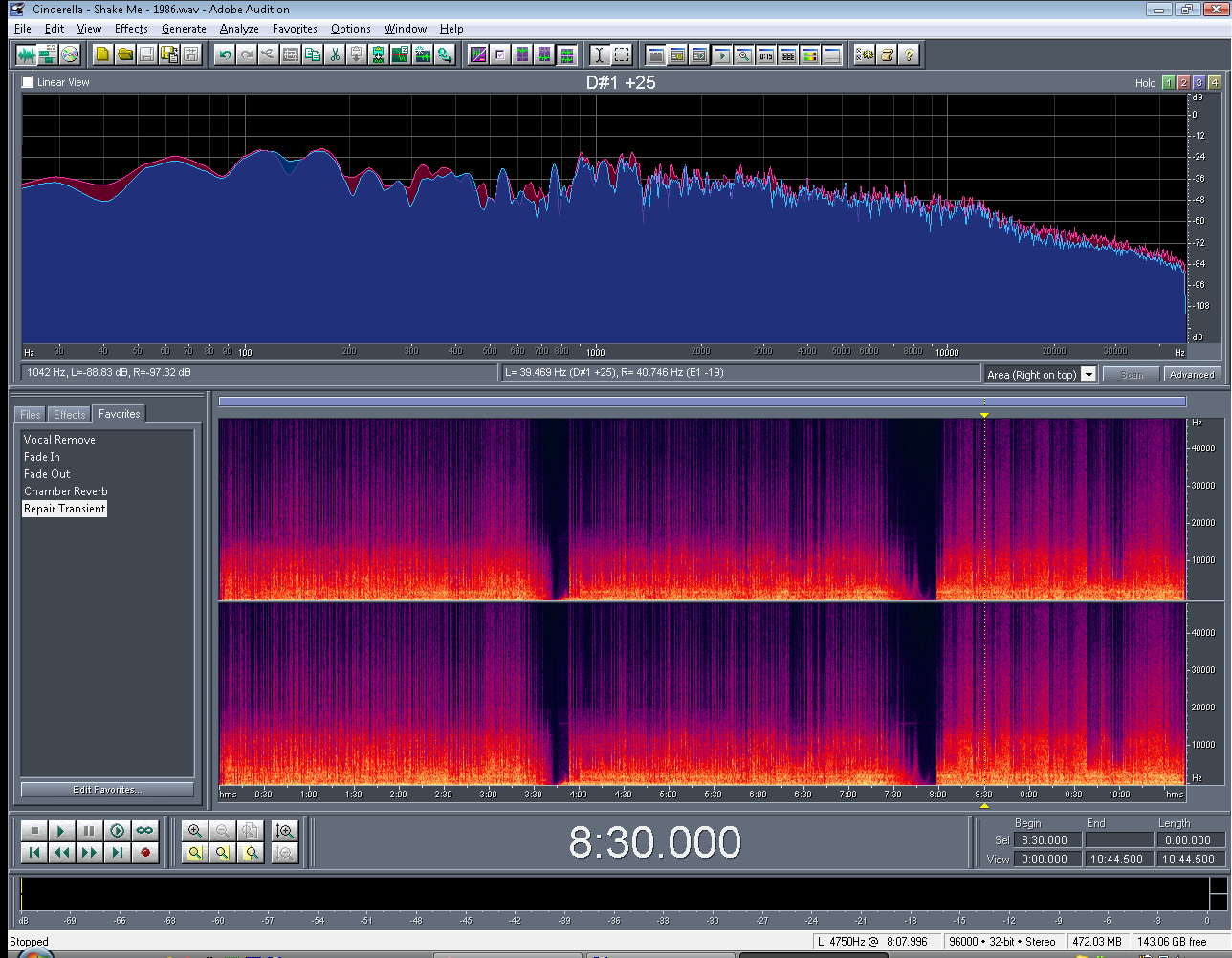Screen dimensions: 1232x958
Task: Activate the Time Selection cursor tool
Action: point(600,54)
